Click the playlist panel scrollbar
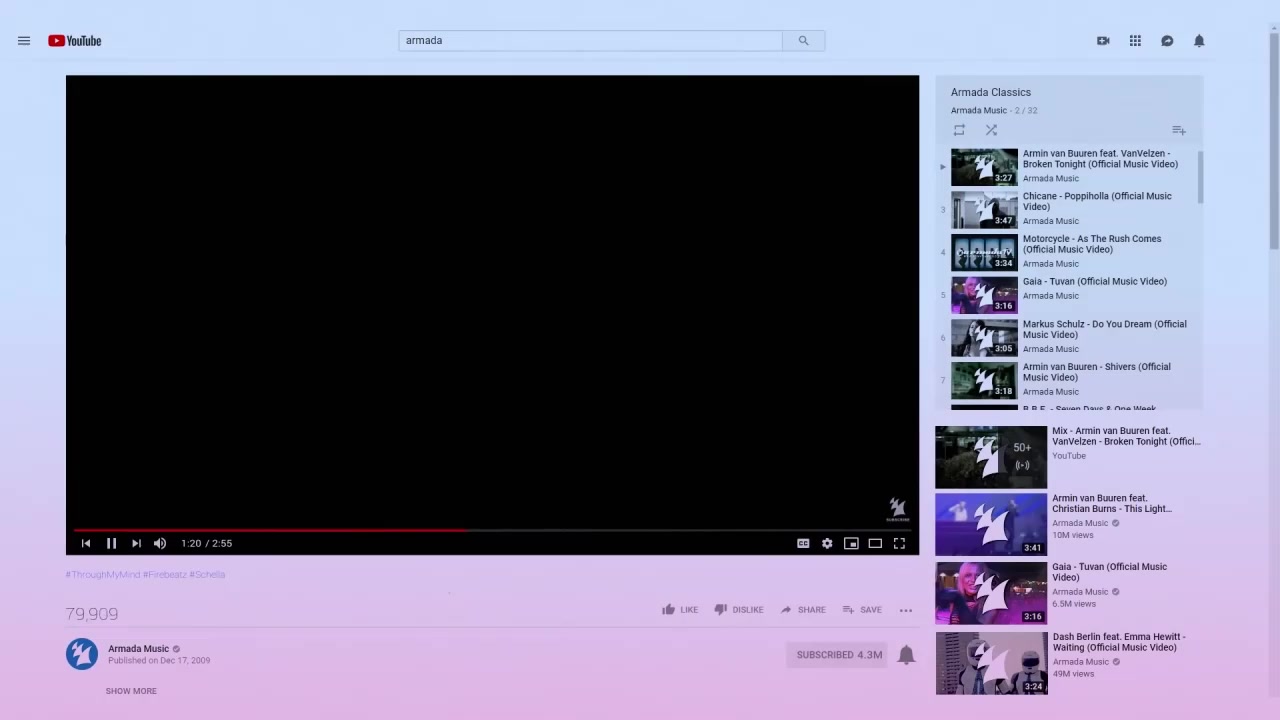 click(1199, 178)
